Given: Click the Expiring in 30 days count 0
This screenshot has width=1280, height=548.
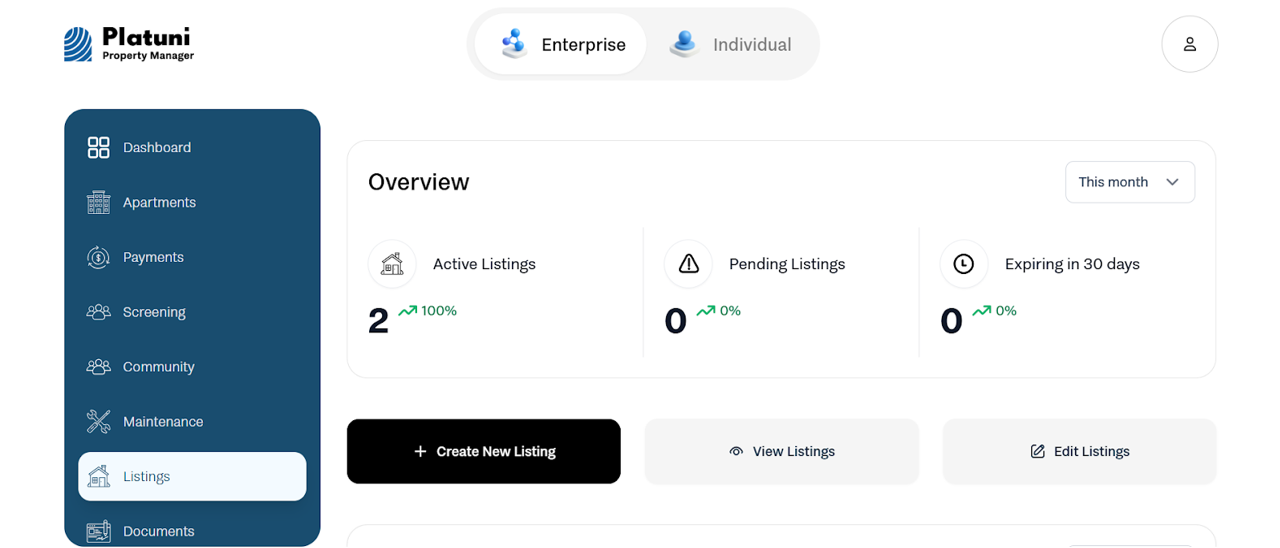Looking at the screenshot, I should [x=952, y=321].
